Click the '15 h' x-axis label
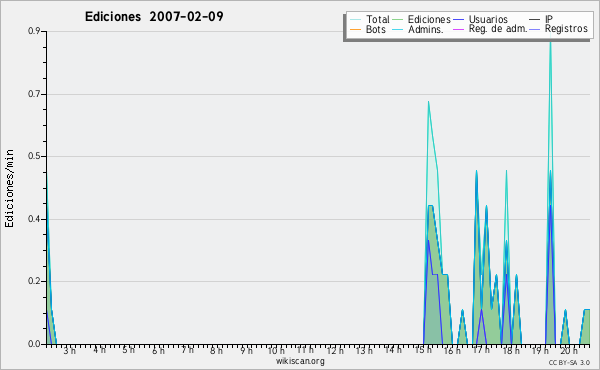This screenshot has height=370, width=600. coord(423,350)
